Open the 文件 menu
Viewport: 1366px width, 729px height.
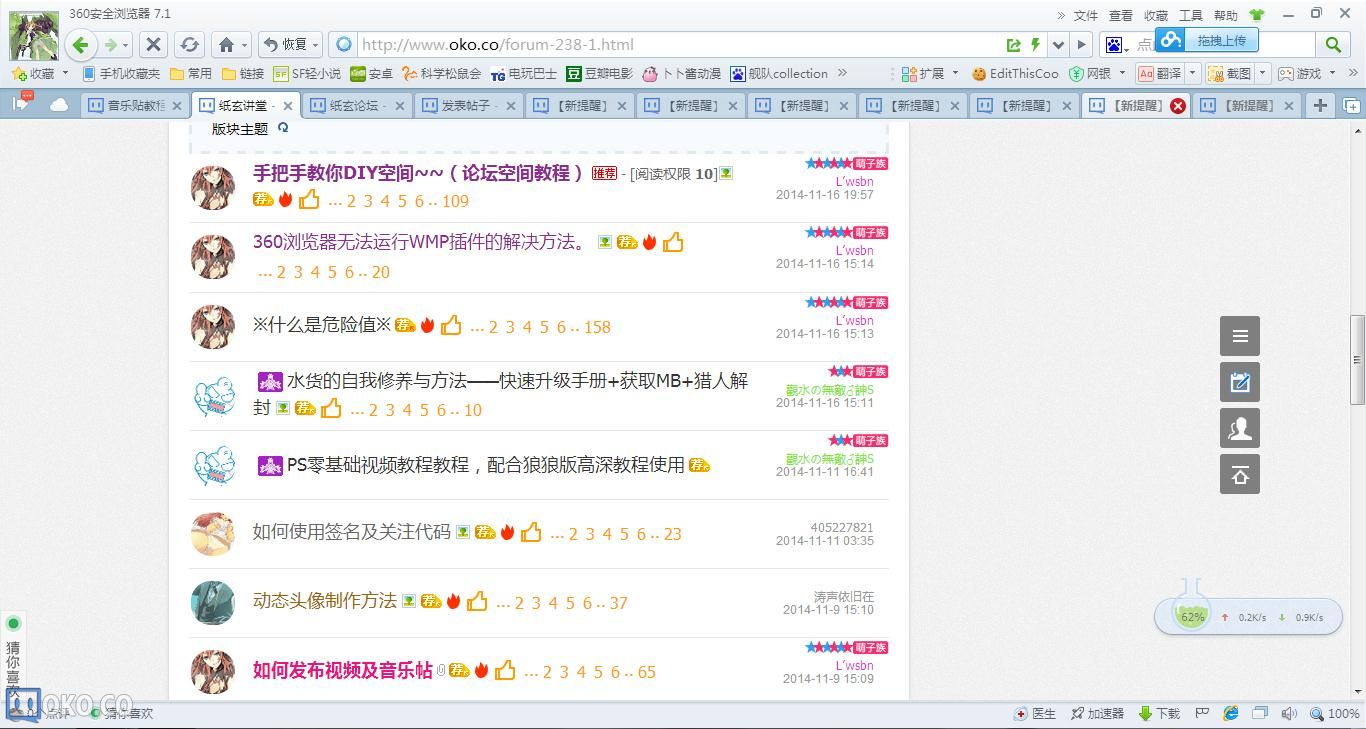[1086, 15]
